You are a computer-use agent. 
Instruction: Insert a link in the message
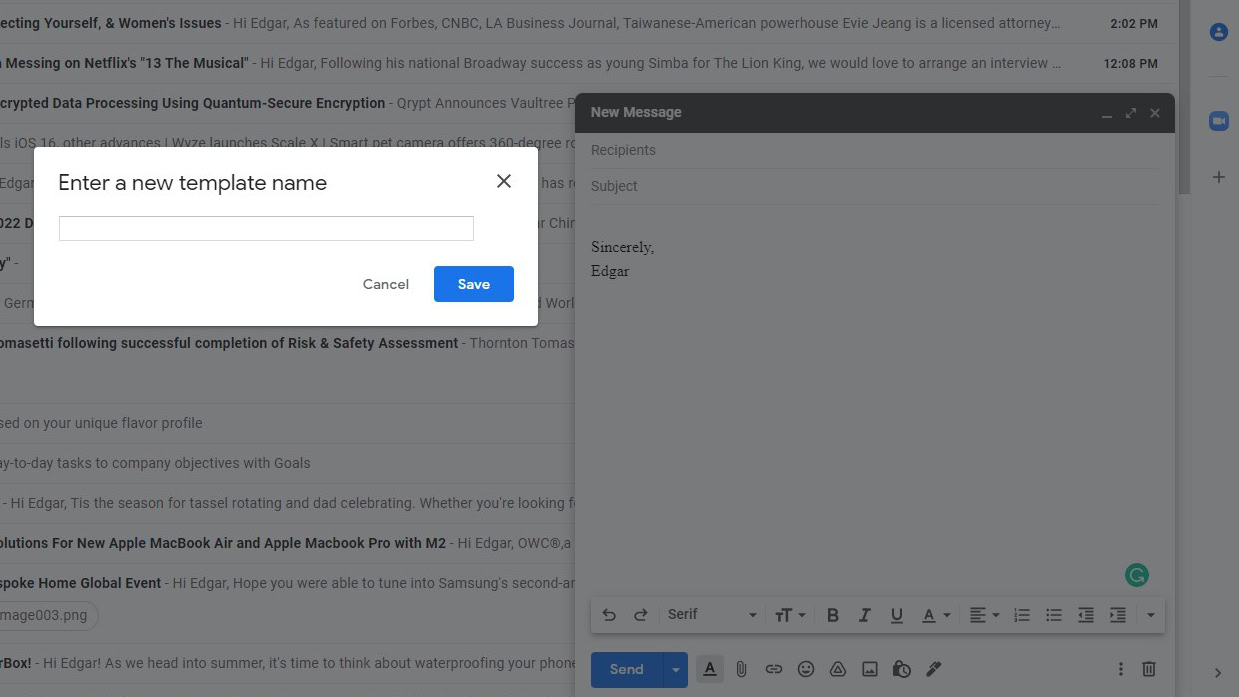773,669
